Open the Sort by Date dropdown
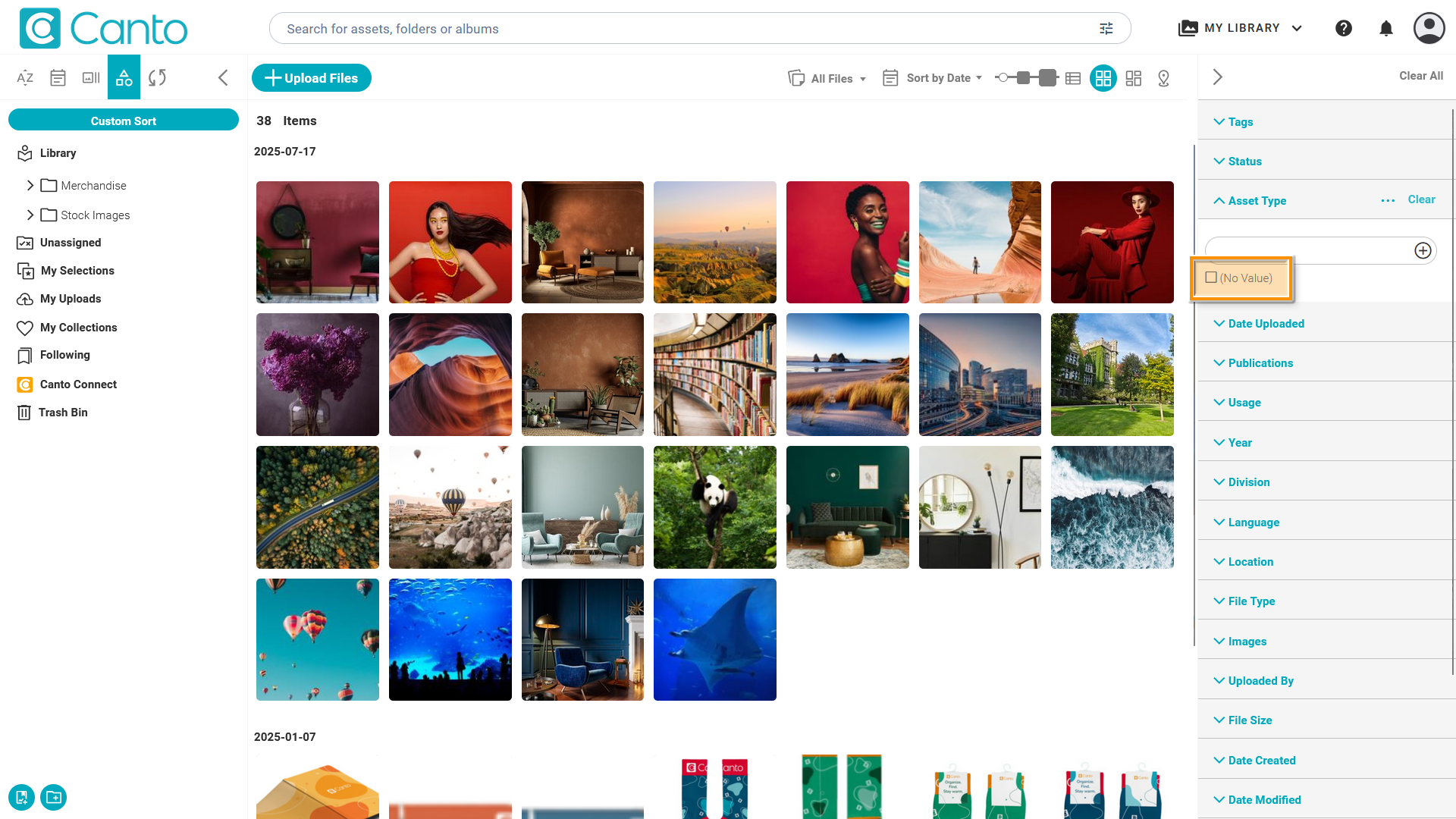1456x819 pixels. (x=933, y=78)
